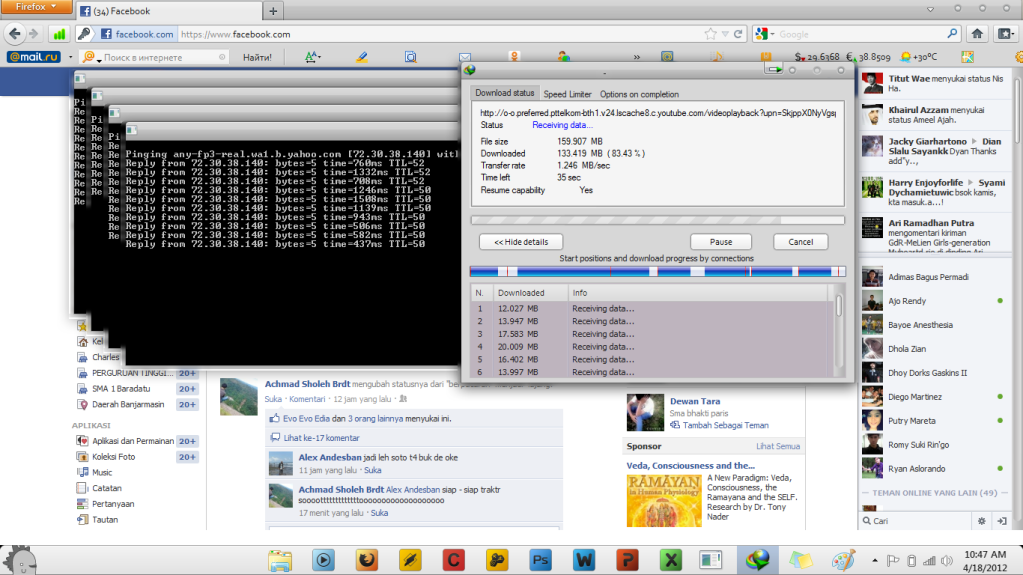The height and width of the screenshot is (575, 1023).
Task: Cancel the download
Action: [800, 241]
